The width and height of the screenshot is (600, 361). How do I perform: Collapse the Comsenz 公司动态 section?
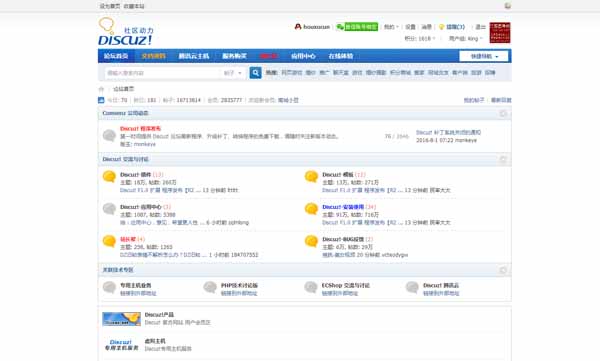503,113
